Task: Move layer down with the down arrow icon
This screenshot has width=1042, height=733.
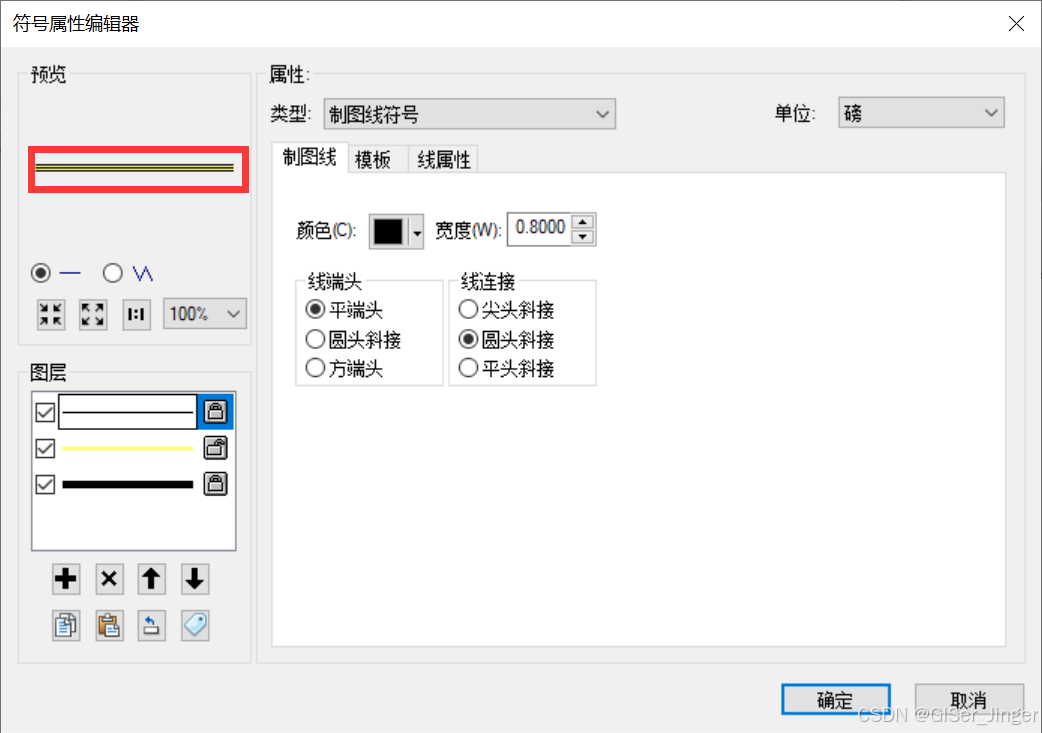Action: pyautogui.click(x=195, y=579)
